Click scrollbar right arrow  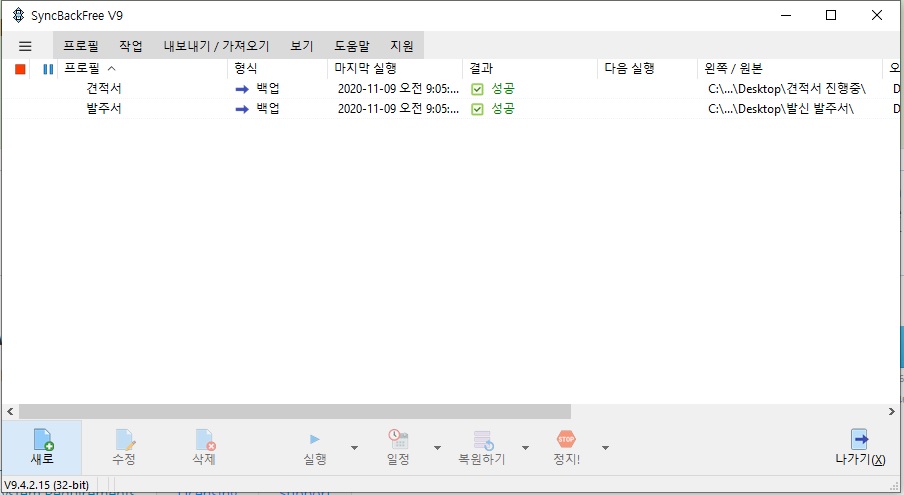[x=892, y=411]
